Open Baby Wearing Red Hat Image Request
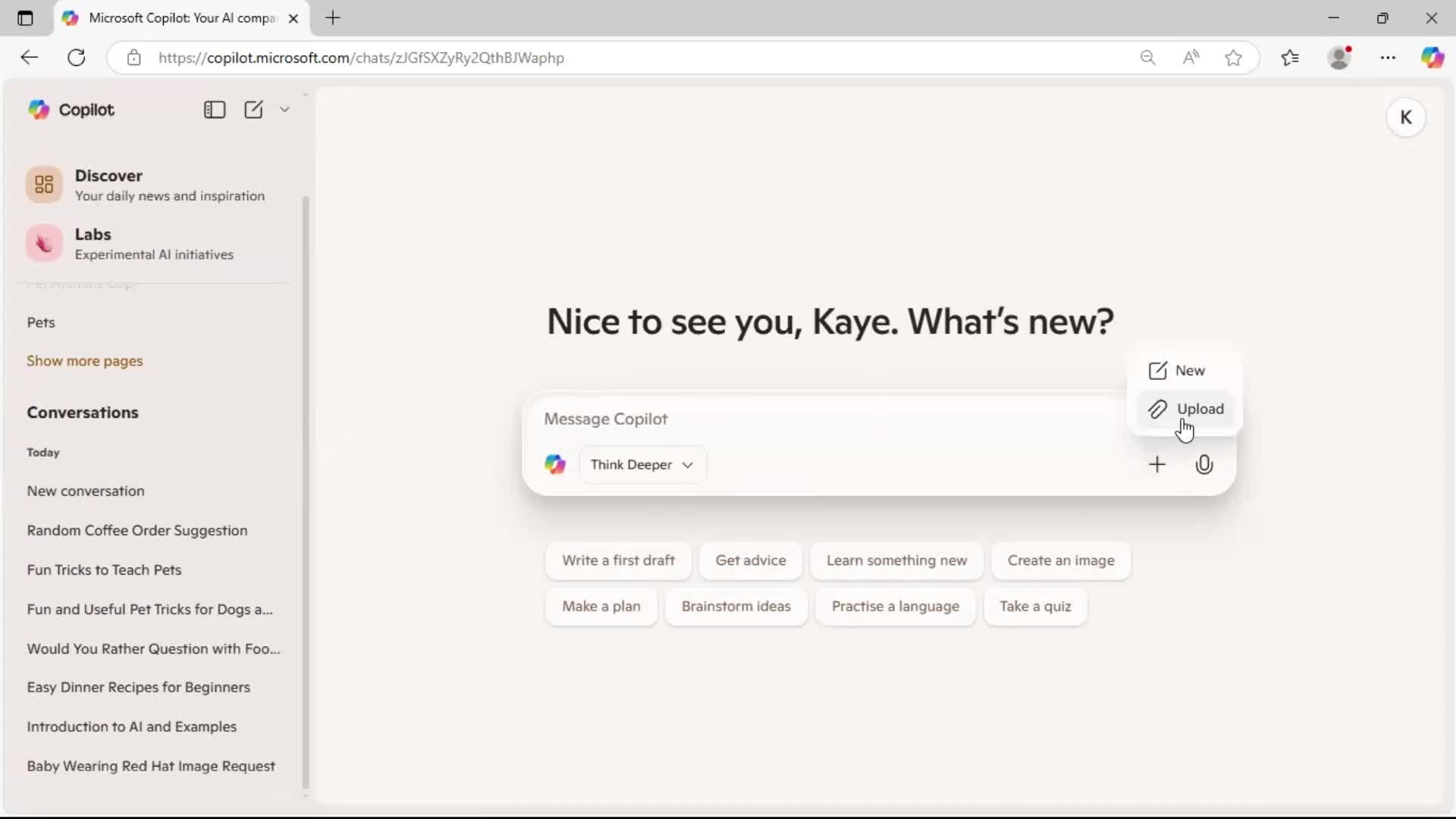The width and height of the screenshot is (1456, 819). (x=151, y=766)
